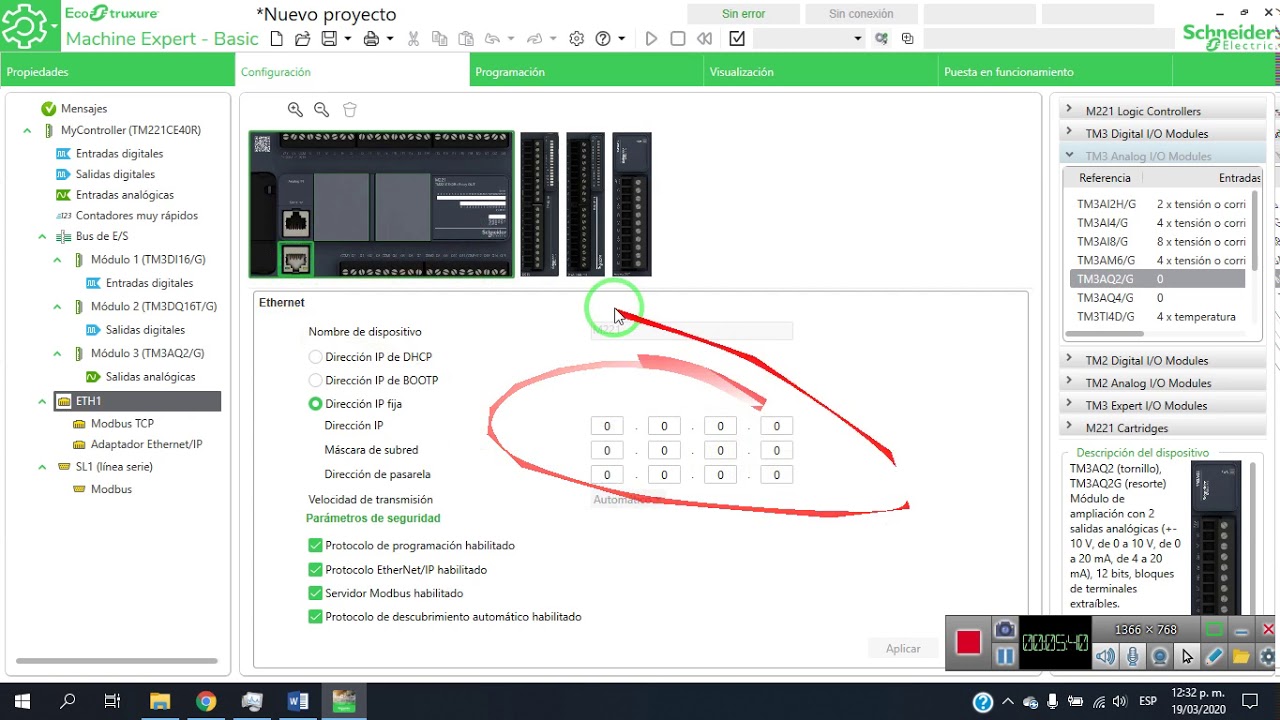1280x720 pixels.
Task: Click the green region selection icon in recorder
Action: click(x=1213, y=630)
